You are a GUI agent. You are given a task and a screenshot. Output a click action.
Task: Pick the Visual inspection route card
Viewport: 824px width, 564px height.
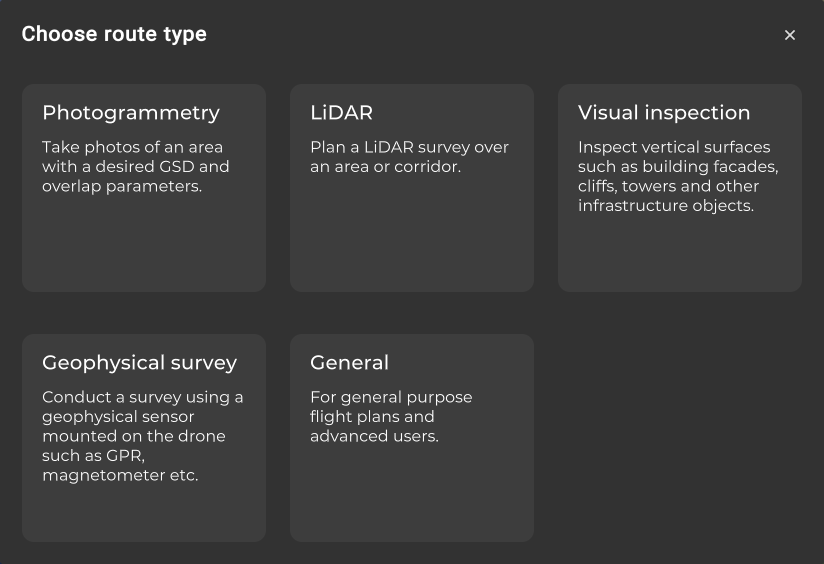680,188
